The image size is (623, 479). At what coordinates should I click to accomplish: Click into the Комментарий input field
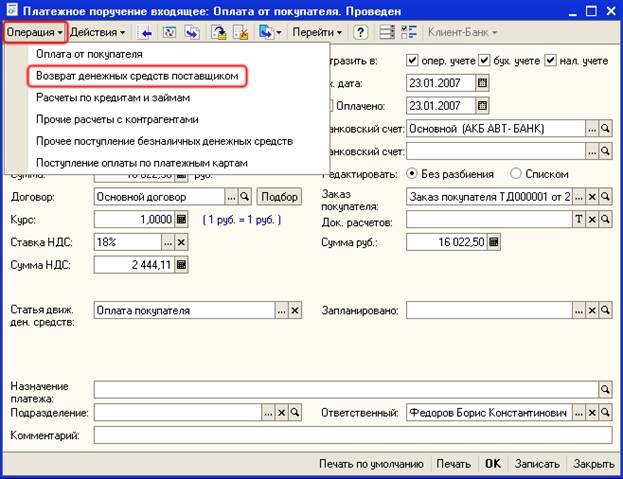click(353, 435)
